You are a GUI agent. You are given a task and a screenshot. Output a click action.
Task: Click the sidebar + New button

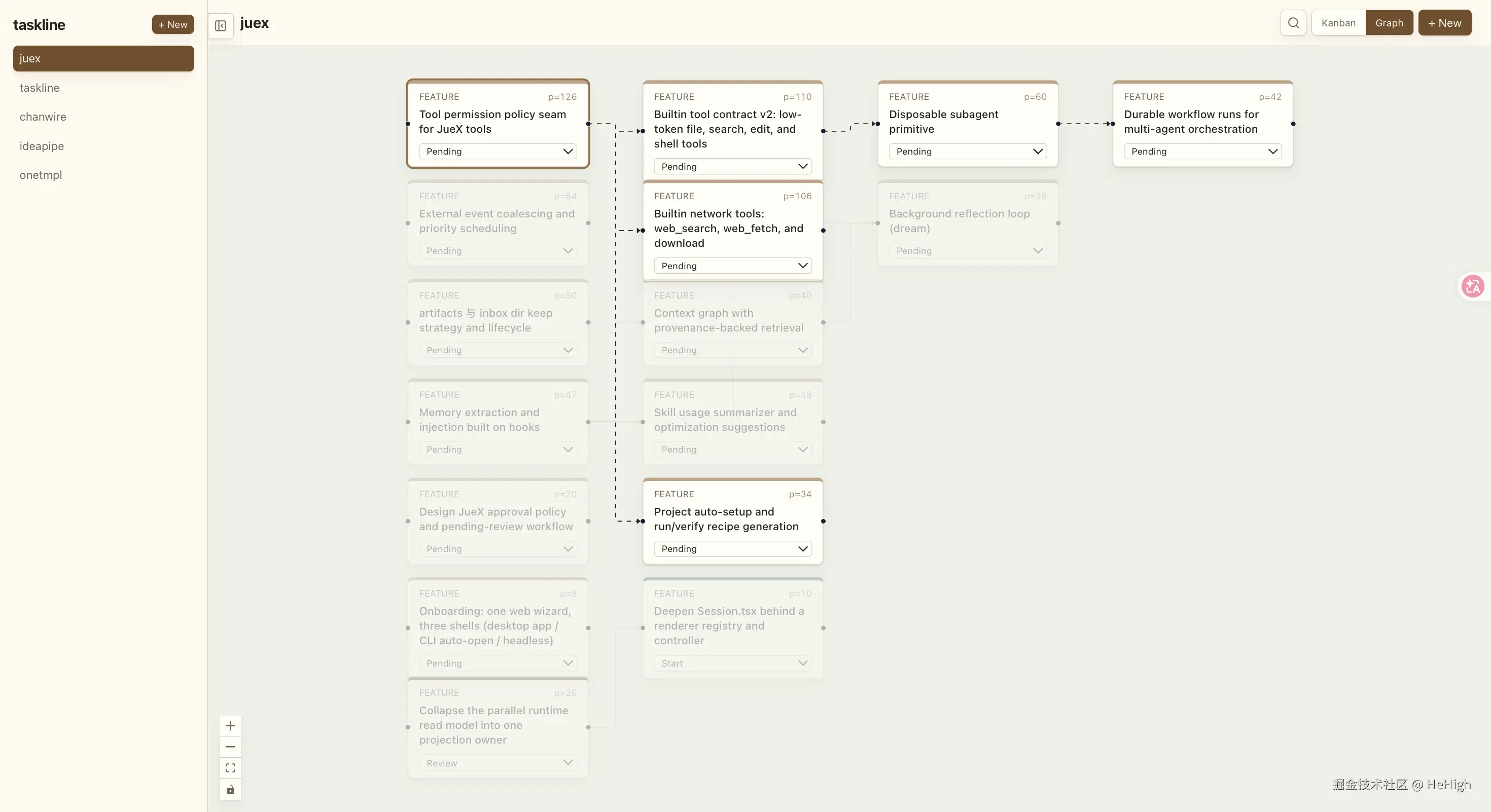tap(173, 24)
